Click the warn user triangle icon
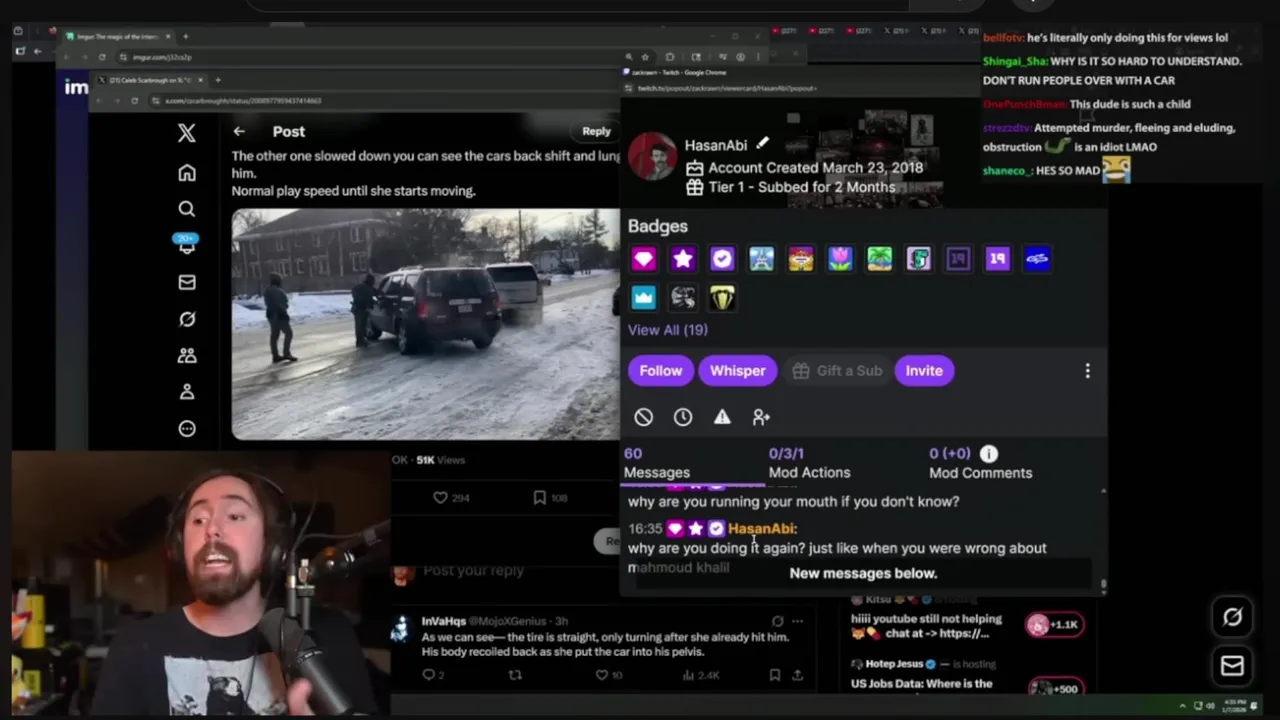Screen dimensions: 1280x720 click(722, 417)
